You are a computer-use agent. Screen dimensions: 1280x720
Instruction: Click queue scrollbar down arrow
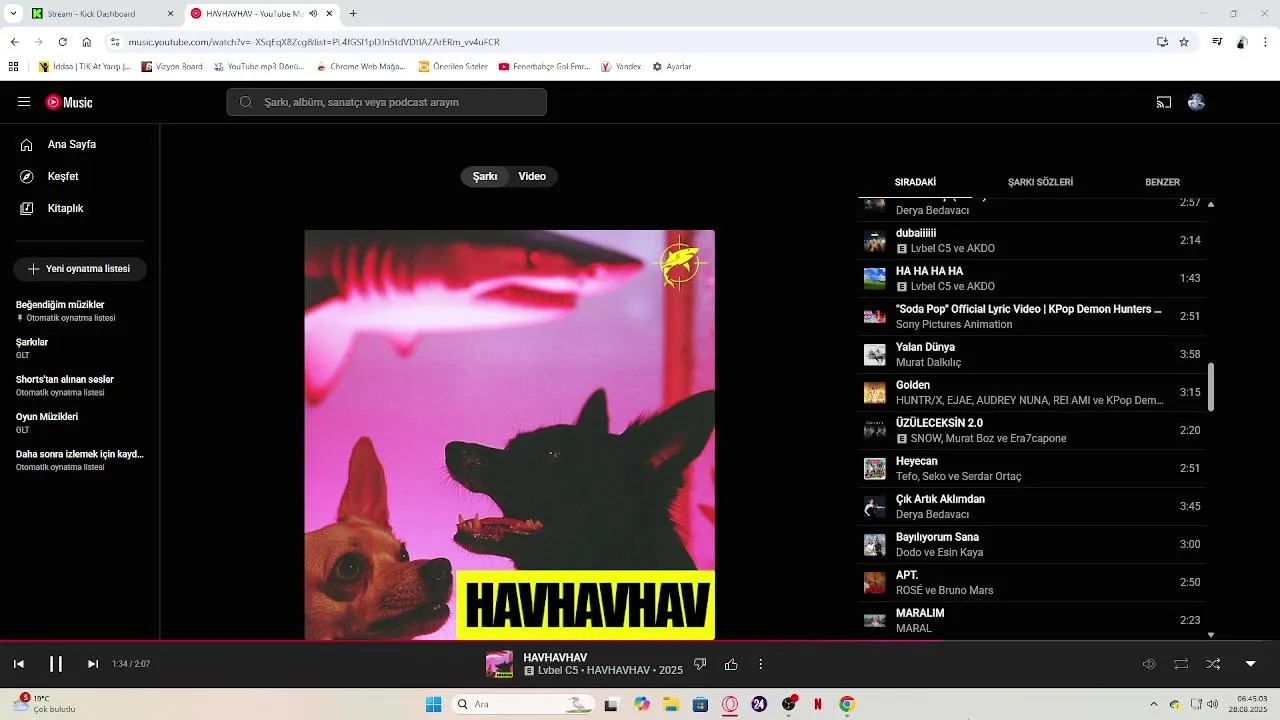tap(1211, 634)
